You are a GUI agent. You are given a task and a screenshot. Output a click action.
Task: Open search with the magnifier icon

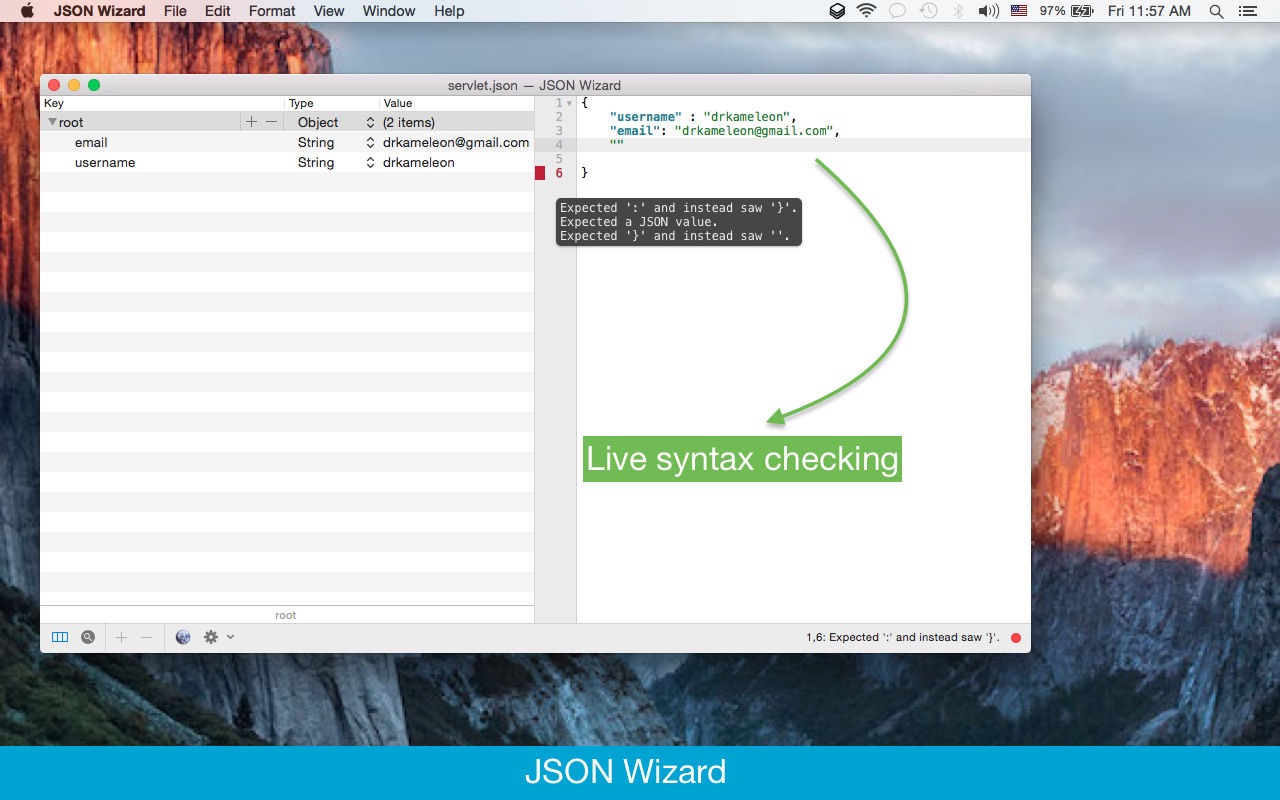pyautogui.click(x=88, y=637)
